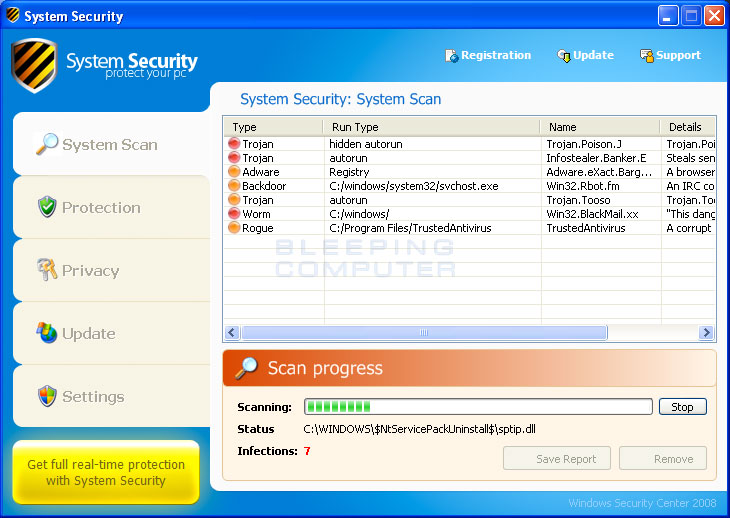
Task: Click the Registration document icon in the header
Action: pyautogui.click(x=451, y=56)
